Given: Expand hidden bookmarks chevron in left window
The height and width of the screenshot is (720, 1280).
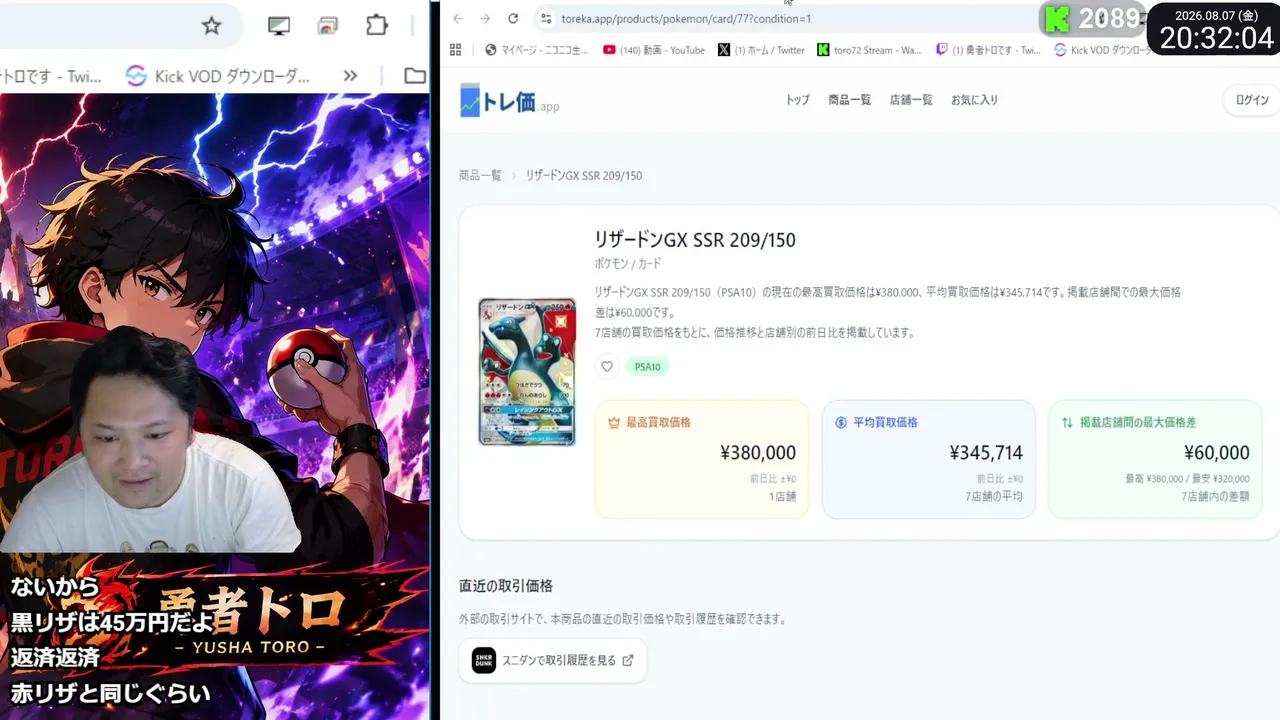Looking at the screenshot, I should (x=350, y=76).
